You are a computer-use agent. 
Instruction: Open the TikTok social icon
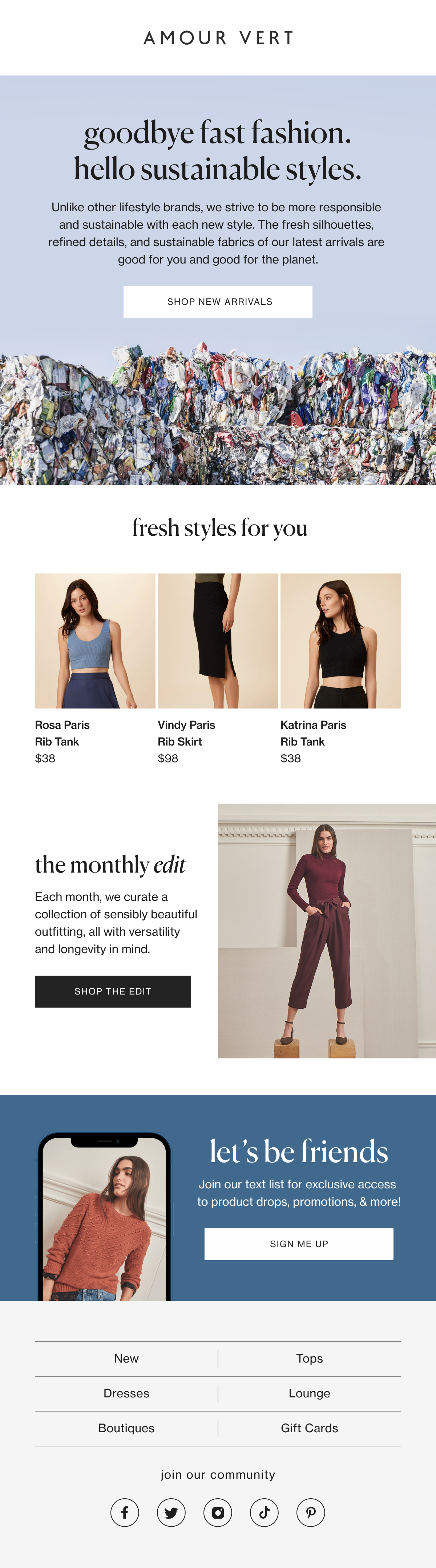(264, 1512)
